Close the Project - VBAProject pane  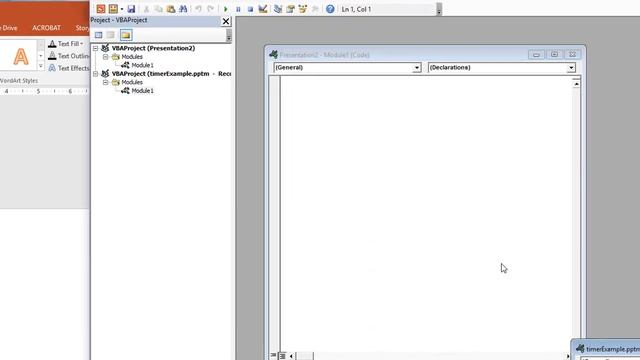click(x=226, y=21)
